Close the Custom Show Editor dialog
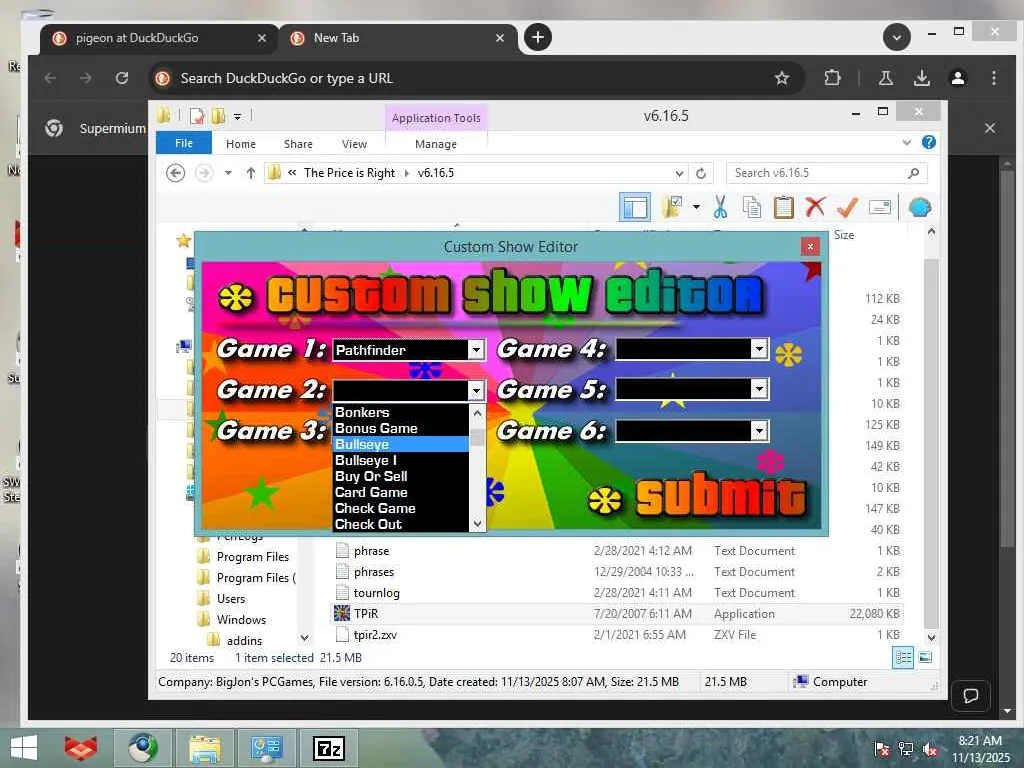The height and width of the screenshot is (768, 1024). click(810, 246)
